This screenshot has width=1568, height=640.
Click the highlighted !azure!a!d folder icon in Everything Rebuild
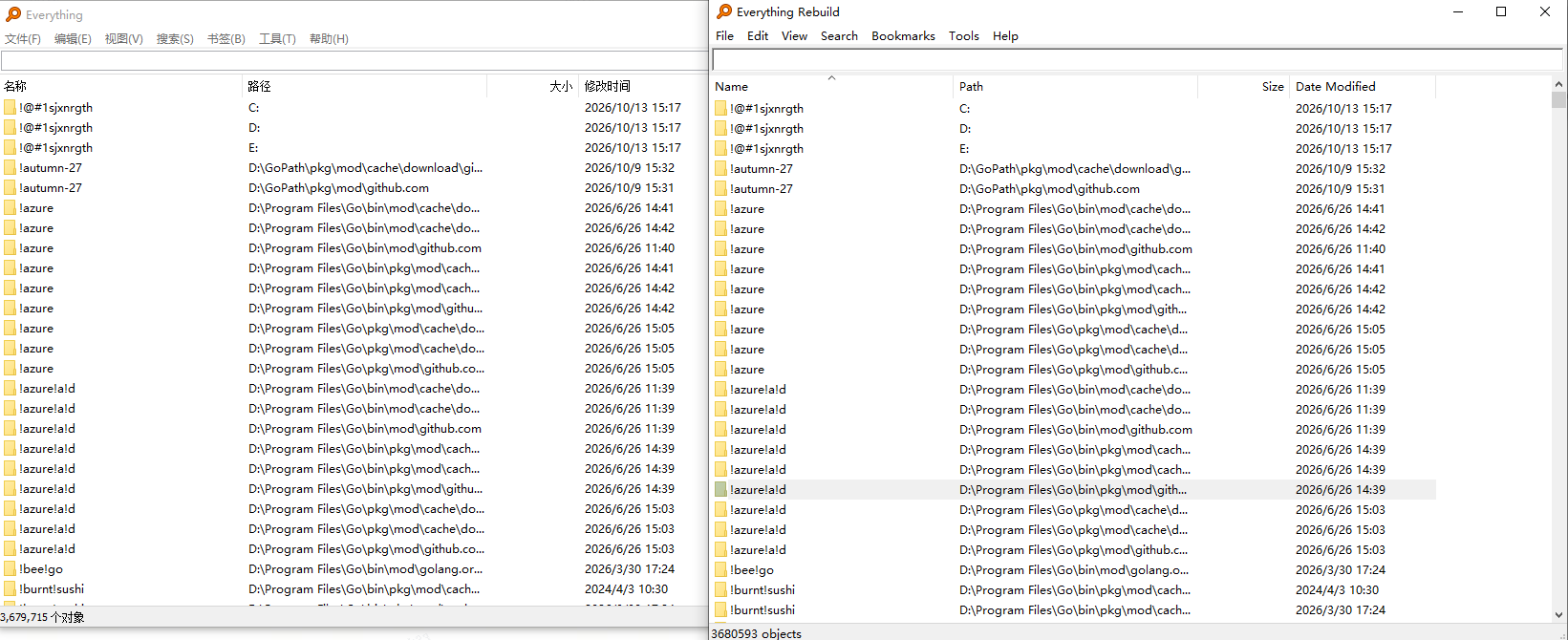click(721, 490)
